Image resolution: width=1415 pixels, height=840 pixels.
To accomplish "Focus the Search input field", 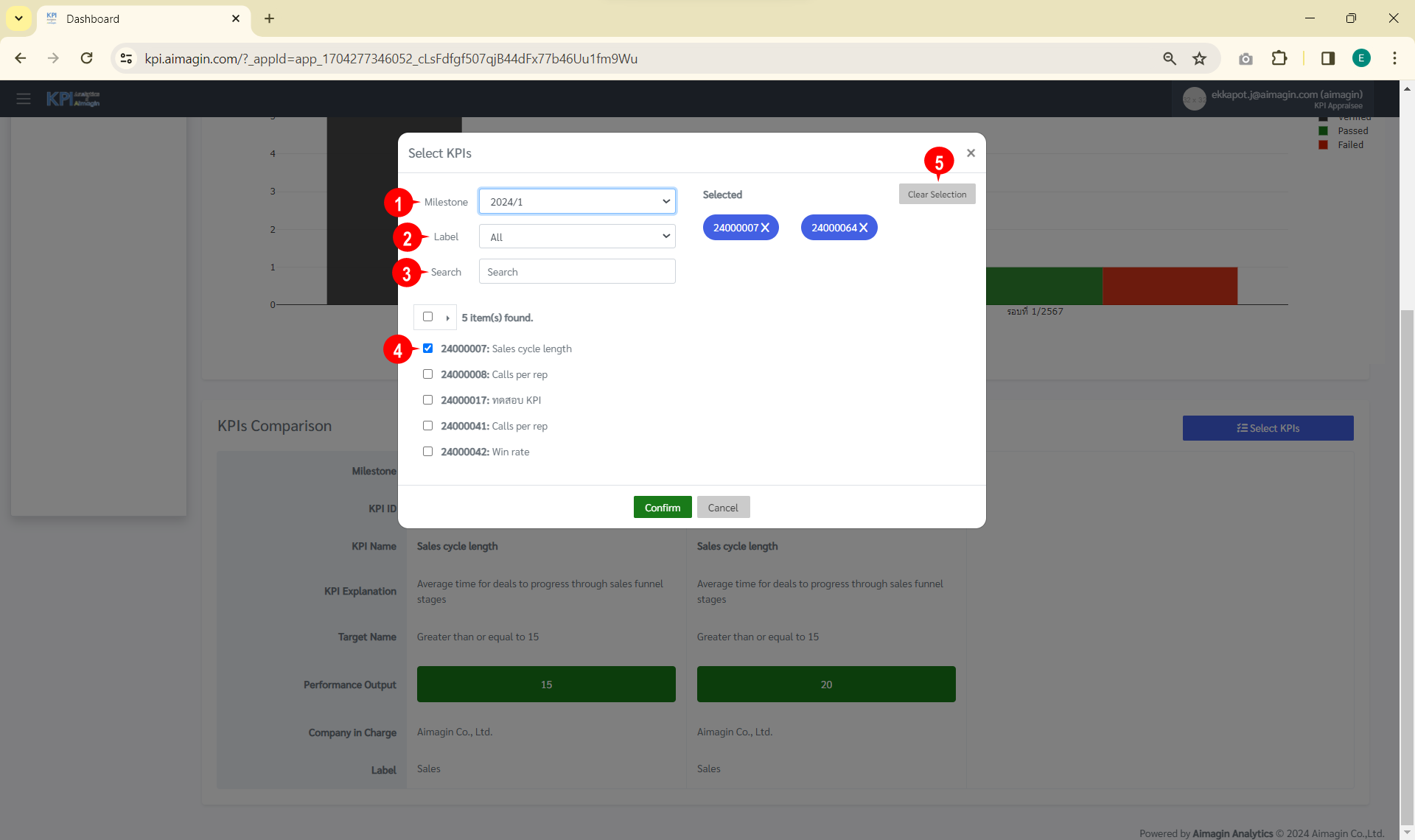I will coord(577,272).
